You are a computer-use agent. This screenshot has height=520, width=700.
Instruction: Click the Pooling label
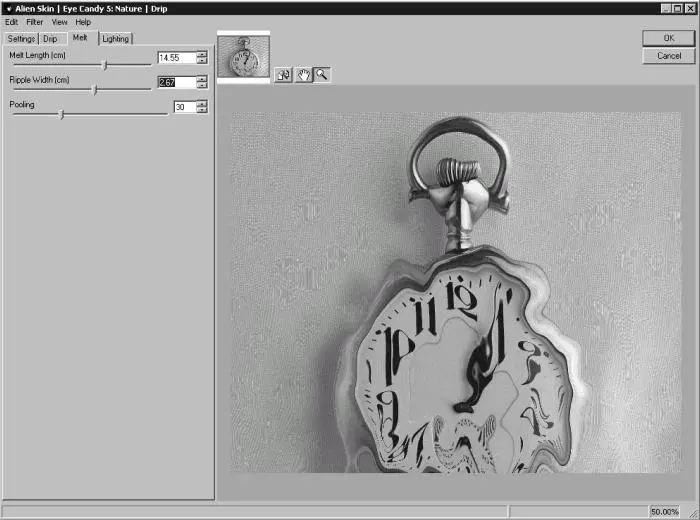[x=22, y=104]
